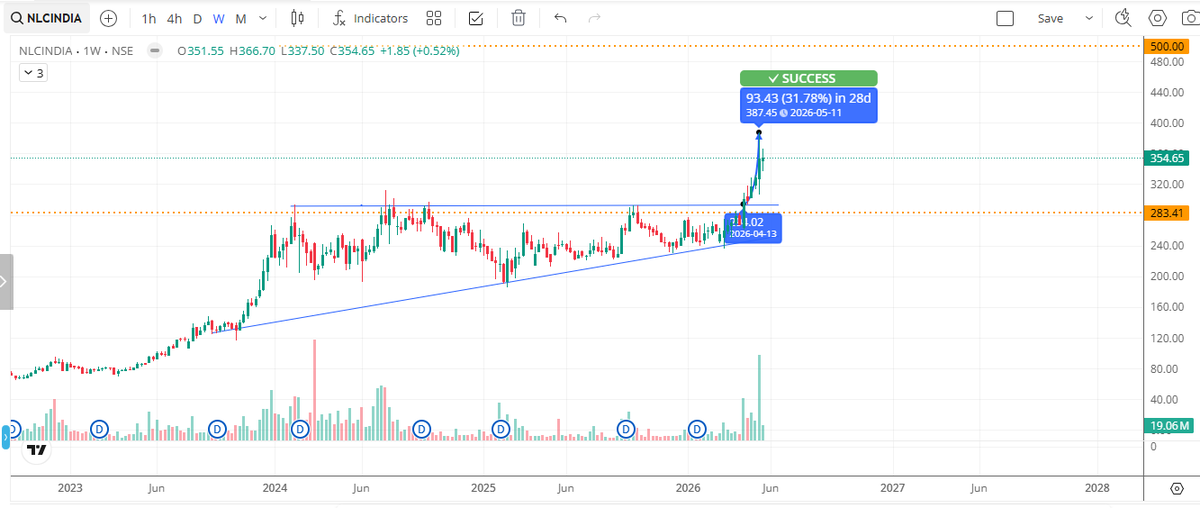The width and height of the screenshot is (1200, 508).
Task: Click the change value +1.85 (+0.52%)
Action: (420, 50)
